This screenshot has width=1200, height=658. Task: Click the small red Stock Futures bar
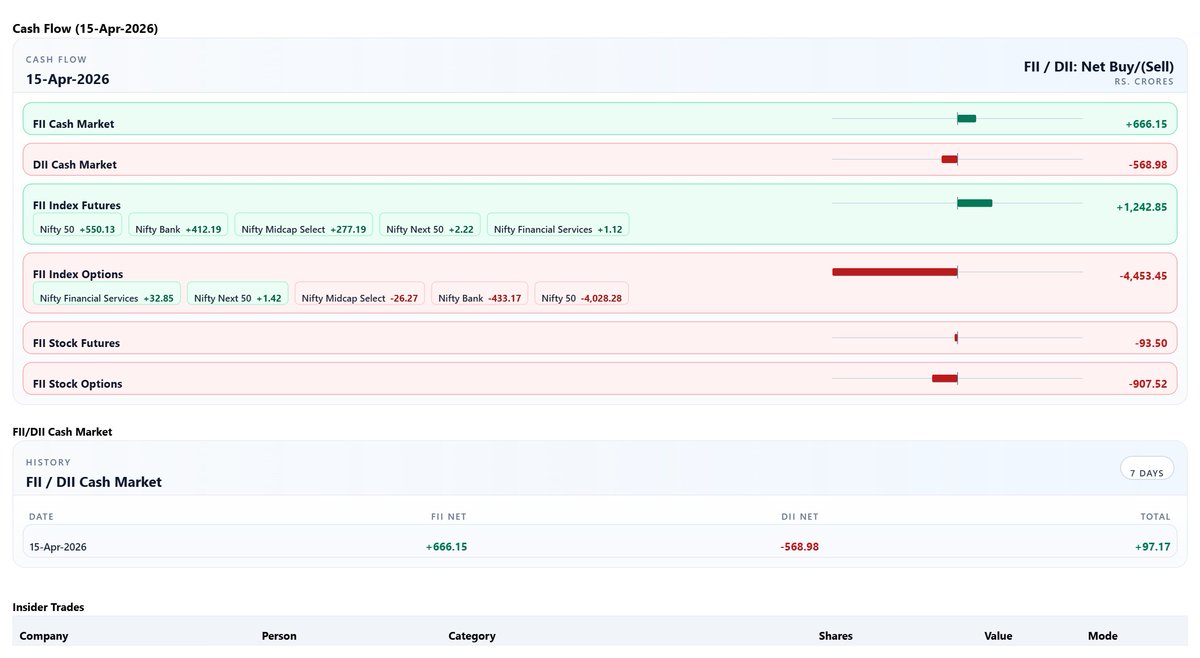956,338
